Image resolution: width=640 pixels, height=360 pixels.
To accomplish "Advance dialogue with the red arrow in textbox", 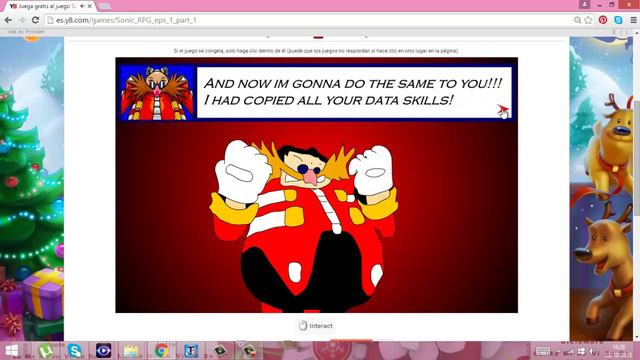I will point(502,109).
